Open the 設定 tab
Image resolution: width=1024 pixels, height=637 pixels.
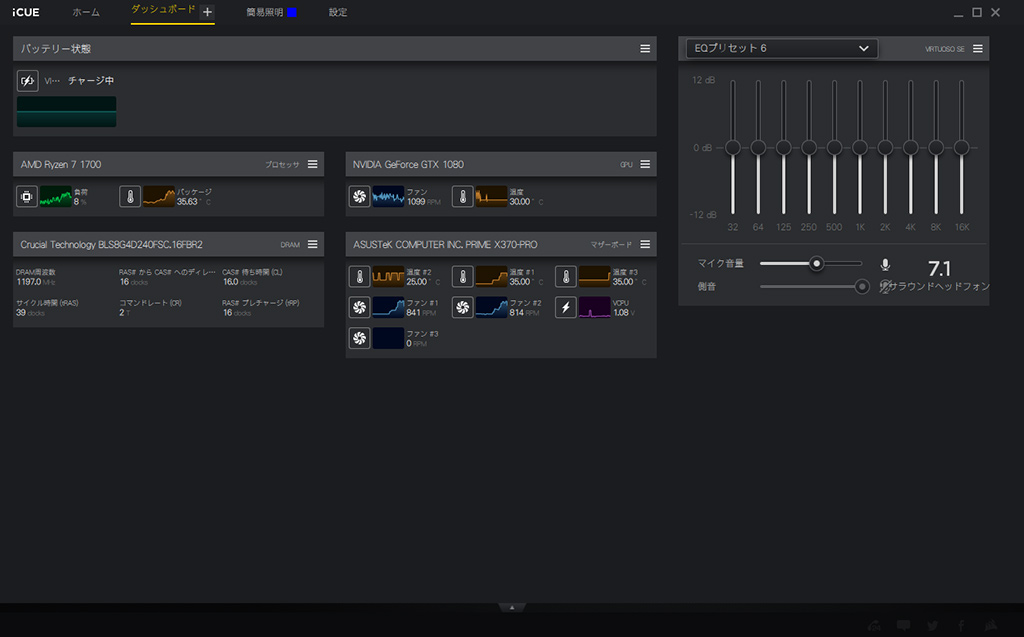(x=338, y=13)
